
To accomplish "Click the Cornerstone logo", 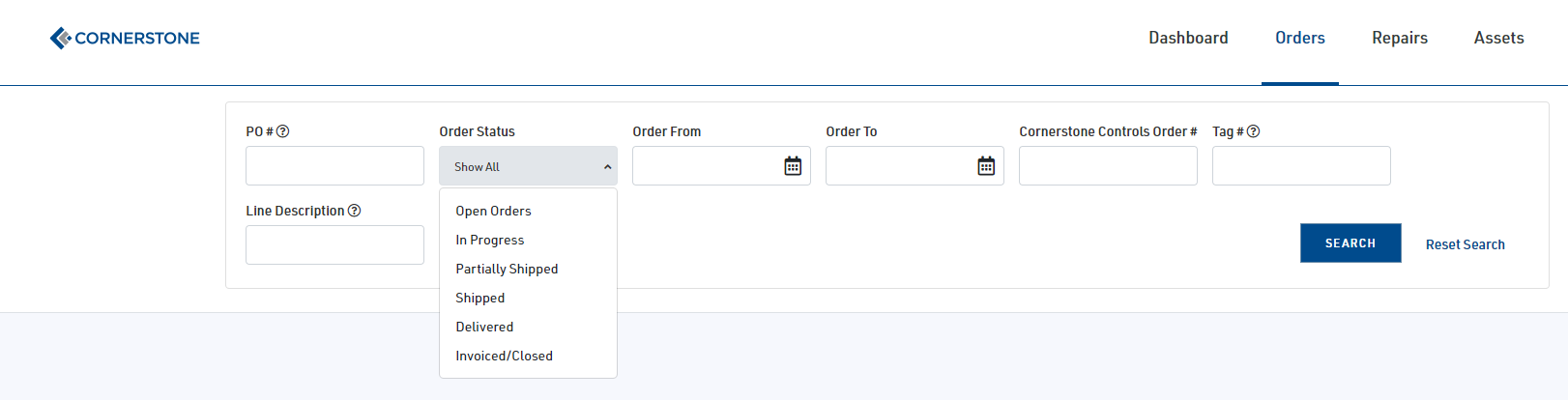I will tap(125, 38).
